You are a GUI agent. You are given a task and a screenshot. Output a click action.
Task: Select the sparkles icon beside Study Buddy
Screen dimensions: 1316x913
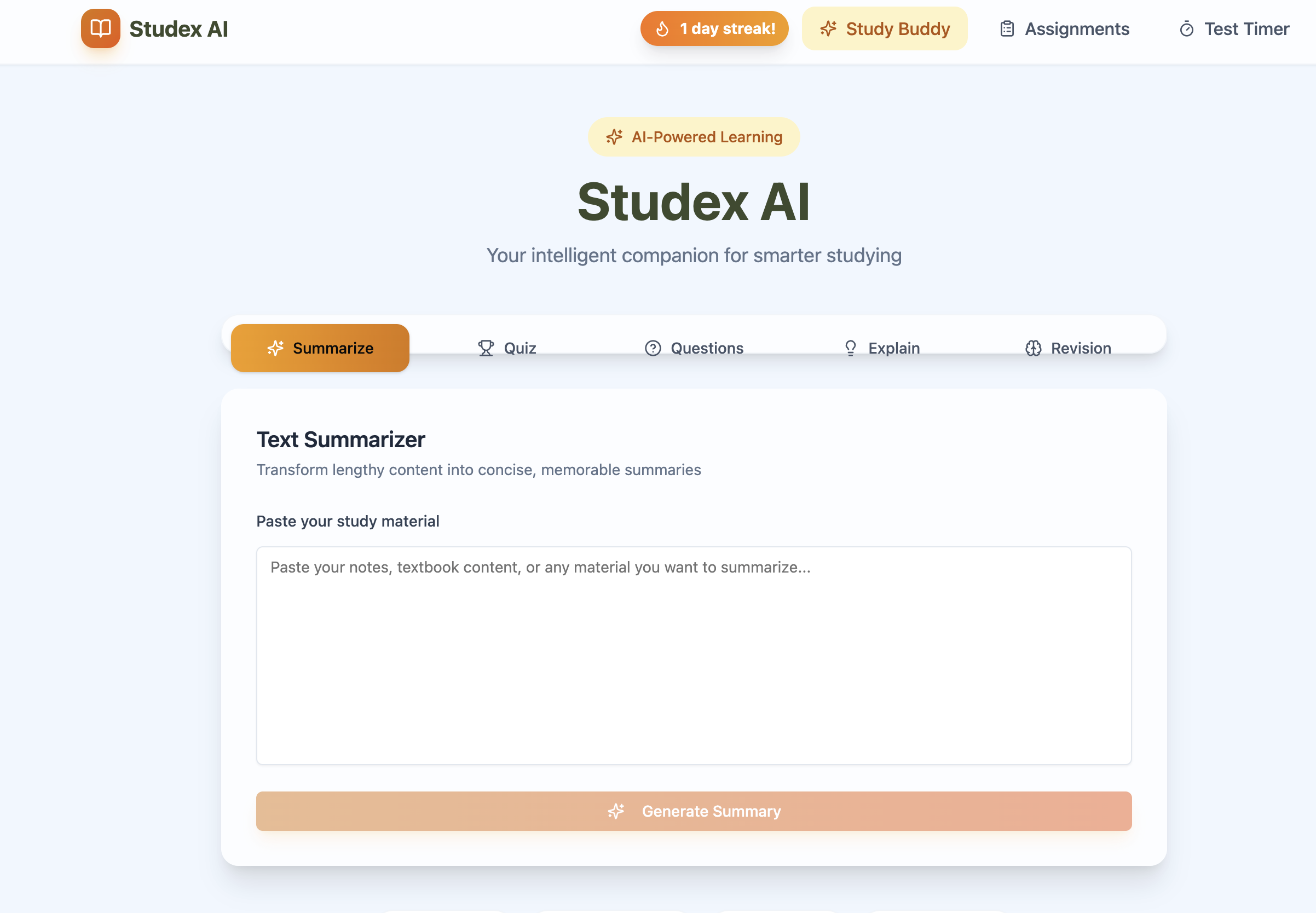point(830,28)
